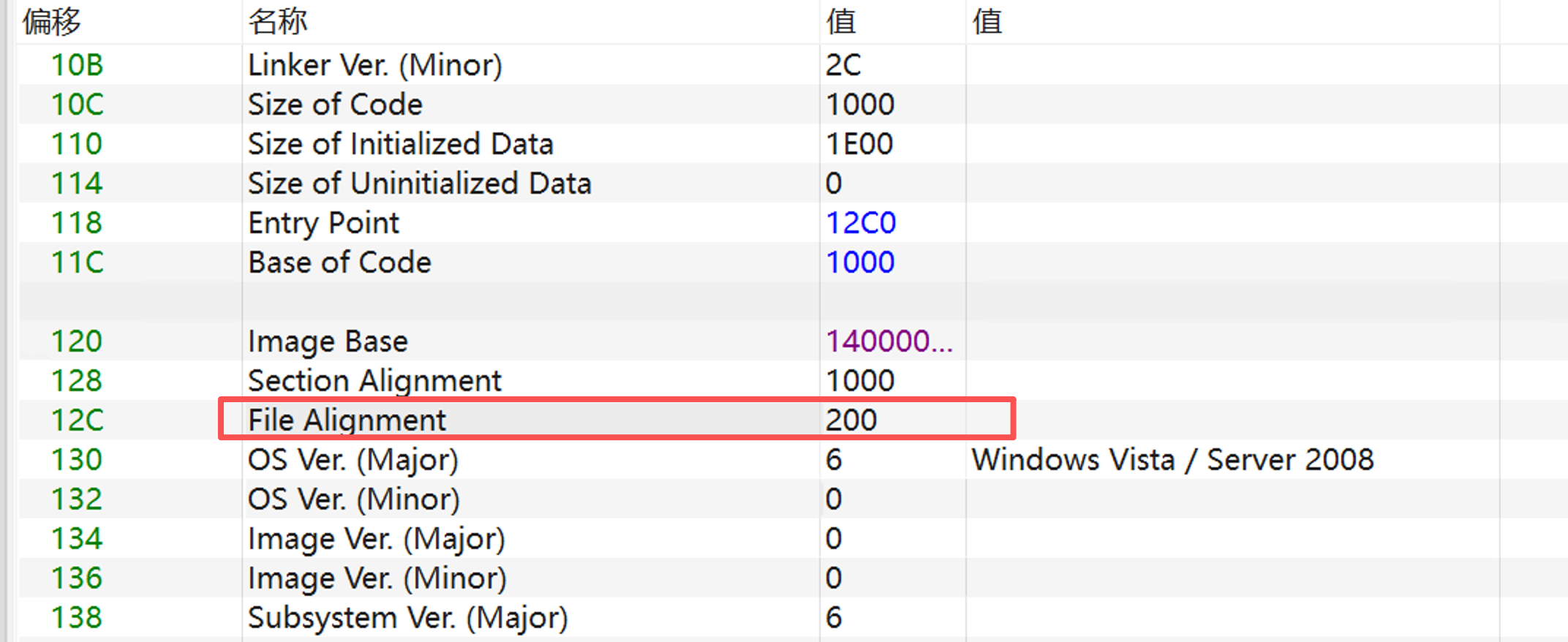The width and height of the screenshot is (1568, 642).
Task: Select the Size of Code row name
Action: click(x=335, y=105)
